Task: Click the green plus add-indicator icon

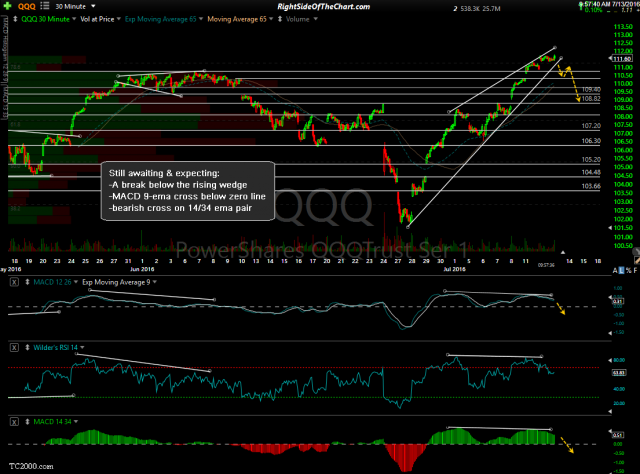Action: point(7,6)
